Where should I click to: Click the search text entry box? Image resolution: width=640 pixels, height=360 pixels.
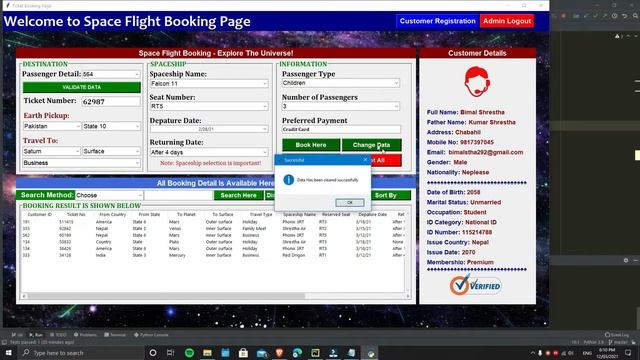pos(179,195)
